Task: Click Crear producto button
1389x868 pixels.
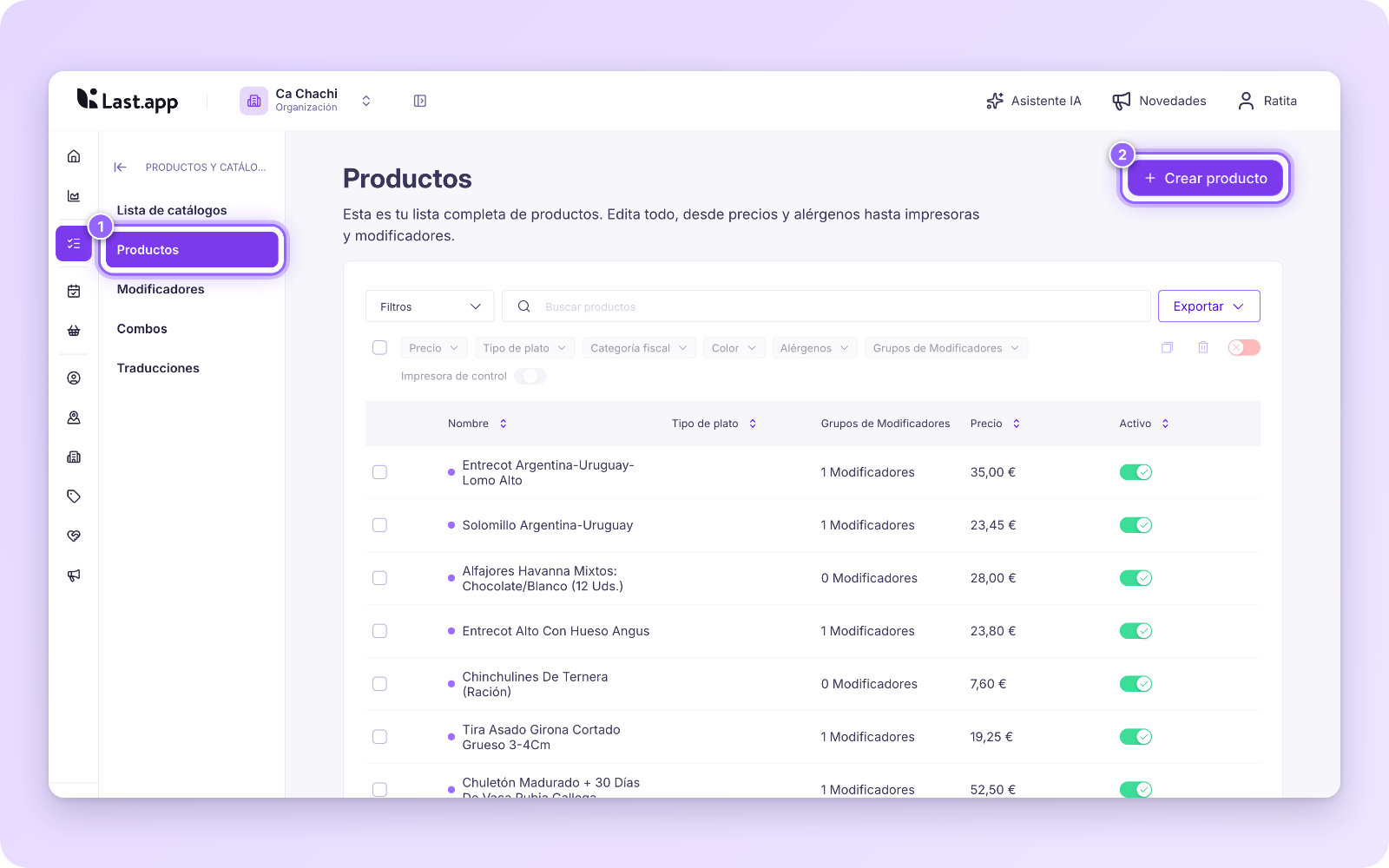Action: (x=1205, y=178)
